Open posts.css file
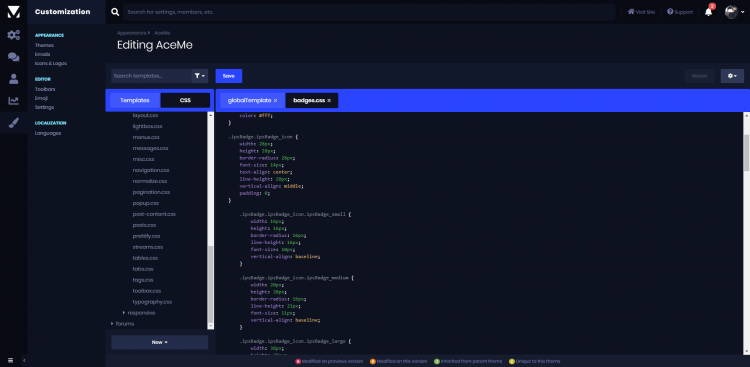The image size is (750, 367). [x=144, y=225]
